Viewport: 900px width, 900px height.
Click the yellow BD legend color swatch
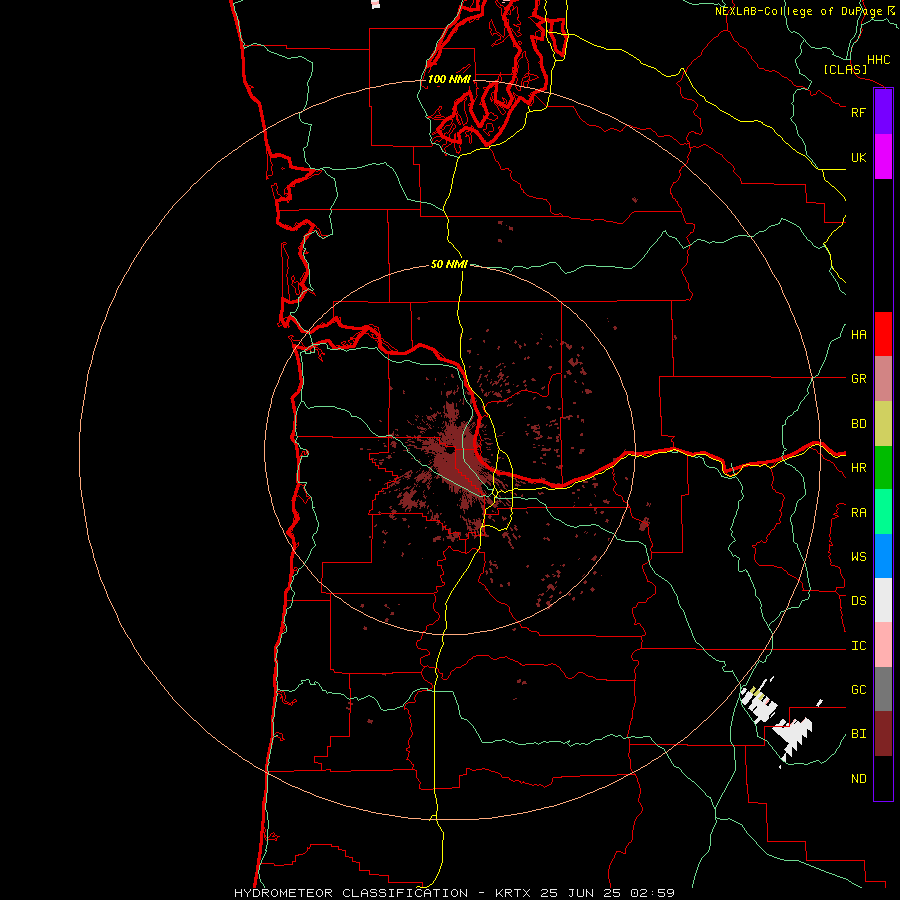click(x=883, y=424)
